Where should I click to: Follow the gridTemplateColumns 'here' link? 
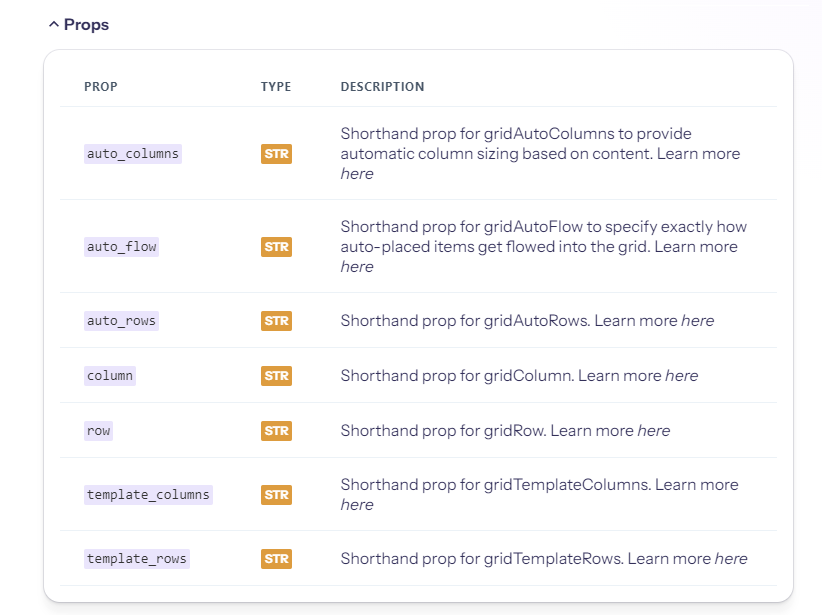click(357, 505)
